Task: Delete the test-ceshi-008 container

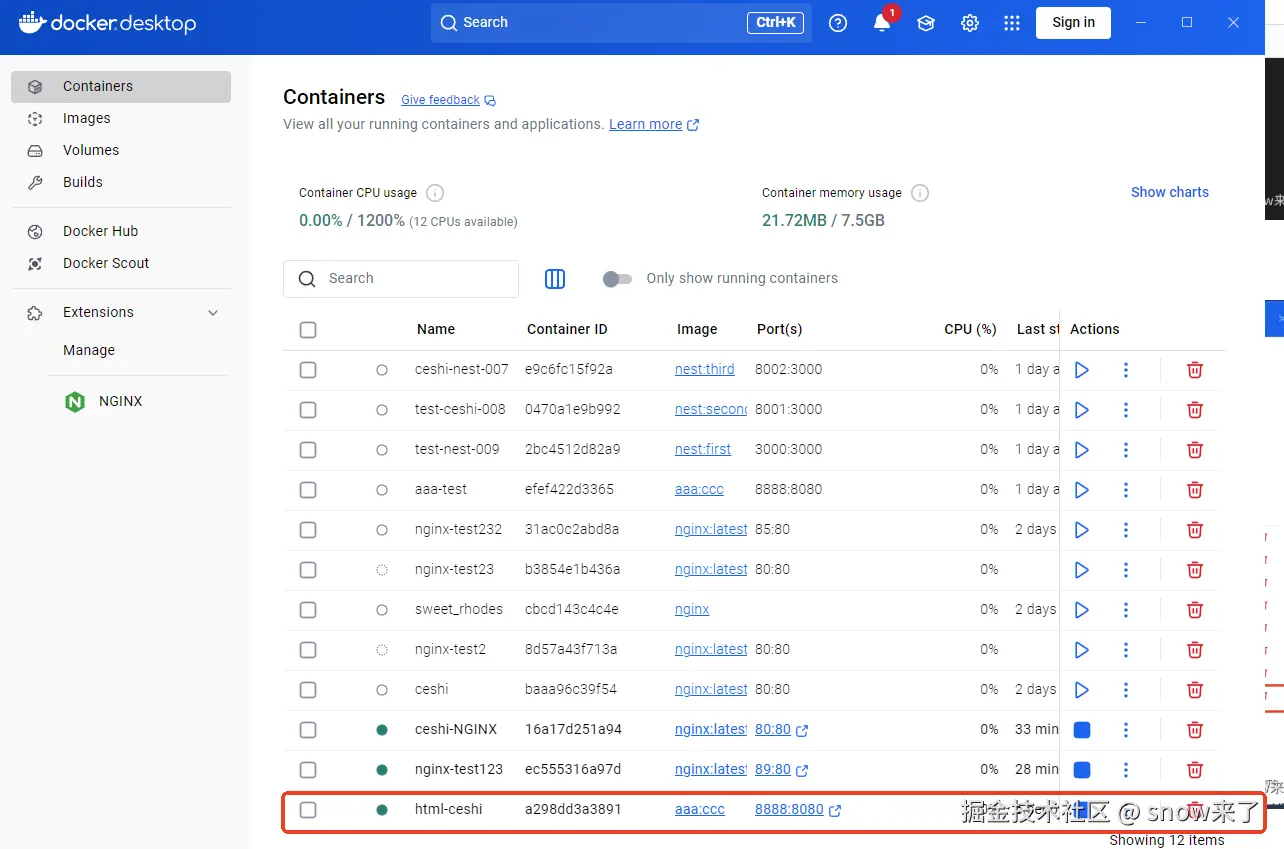Action: 1194,410
